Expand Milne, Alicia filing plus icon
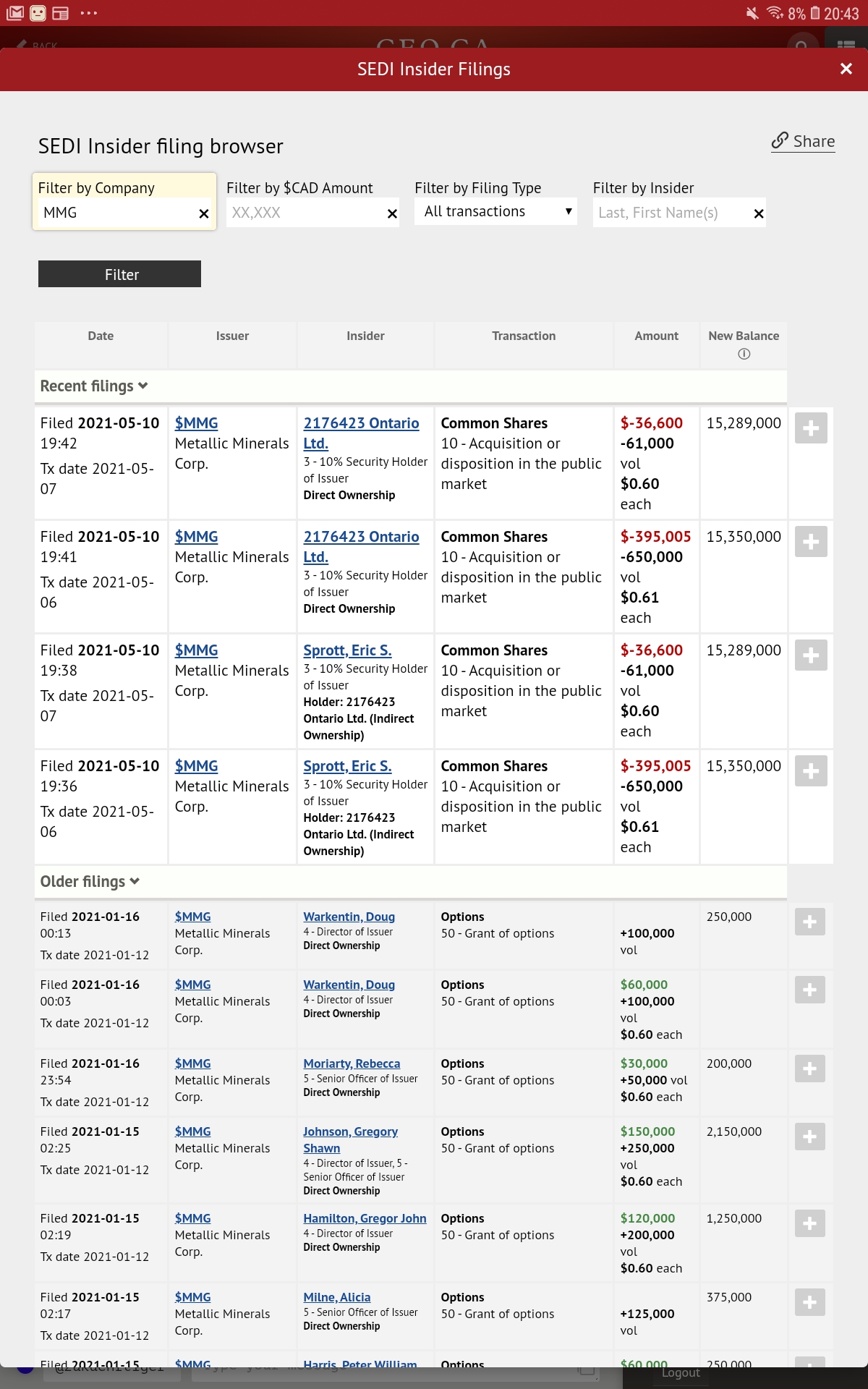This screenshot has height=1389, width=868. (810, 1302)
